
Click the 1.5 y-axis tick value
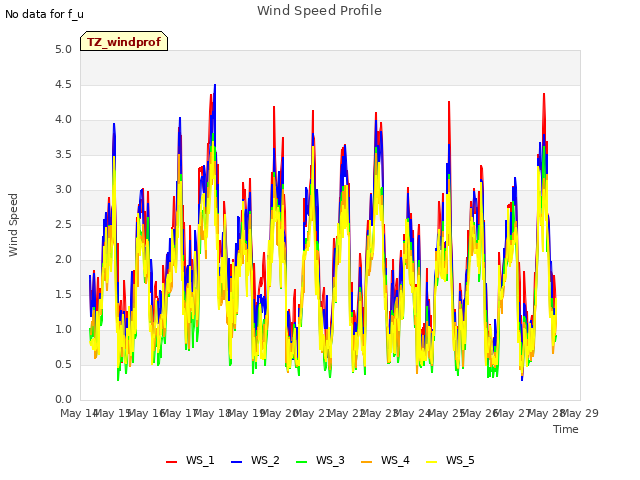pos(63,295)
